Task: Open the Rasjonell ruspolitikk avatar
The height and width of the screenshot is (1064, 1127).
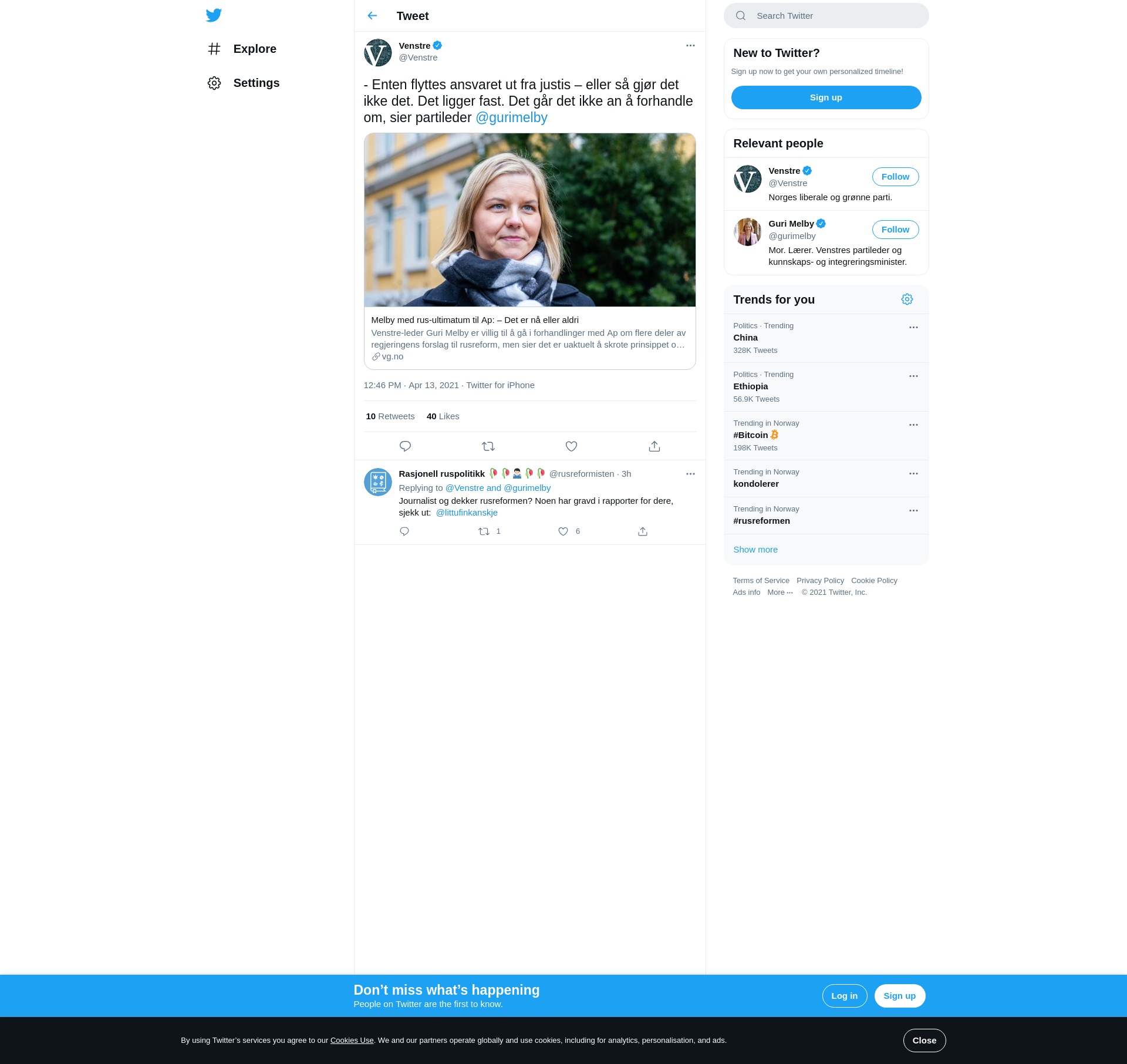Action: pyautogui.click(x=378, y=482)
